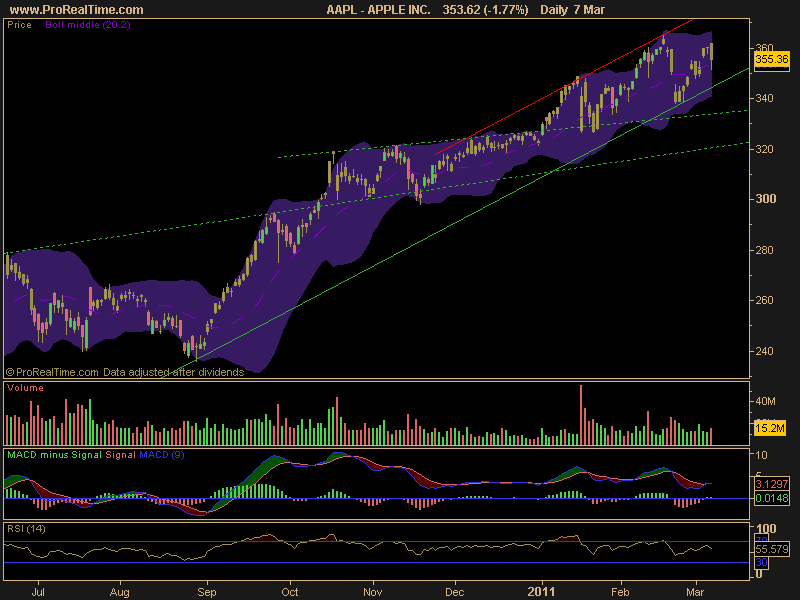
Task: Click the 353.62 (-1.77%) quote value
Action: tap(485, 10)
